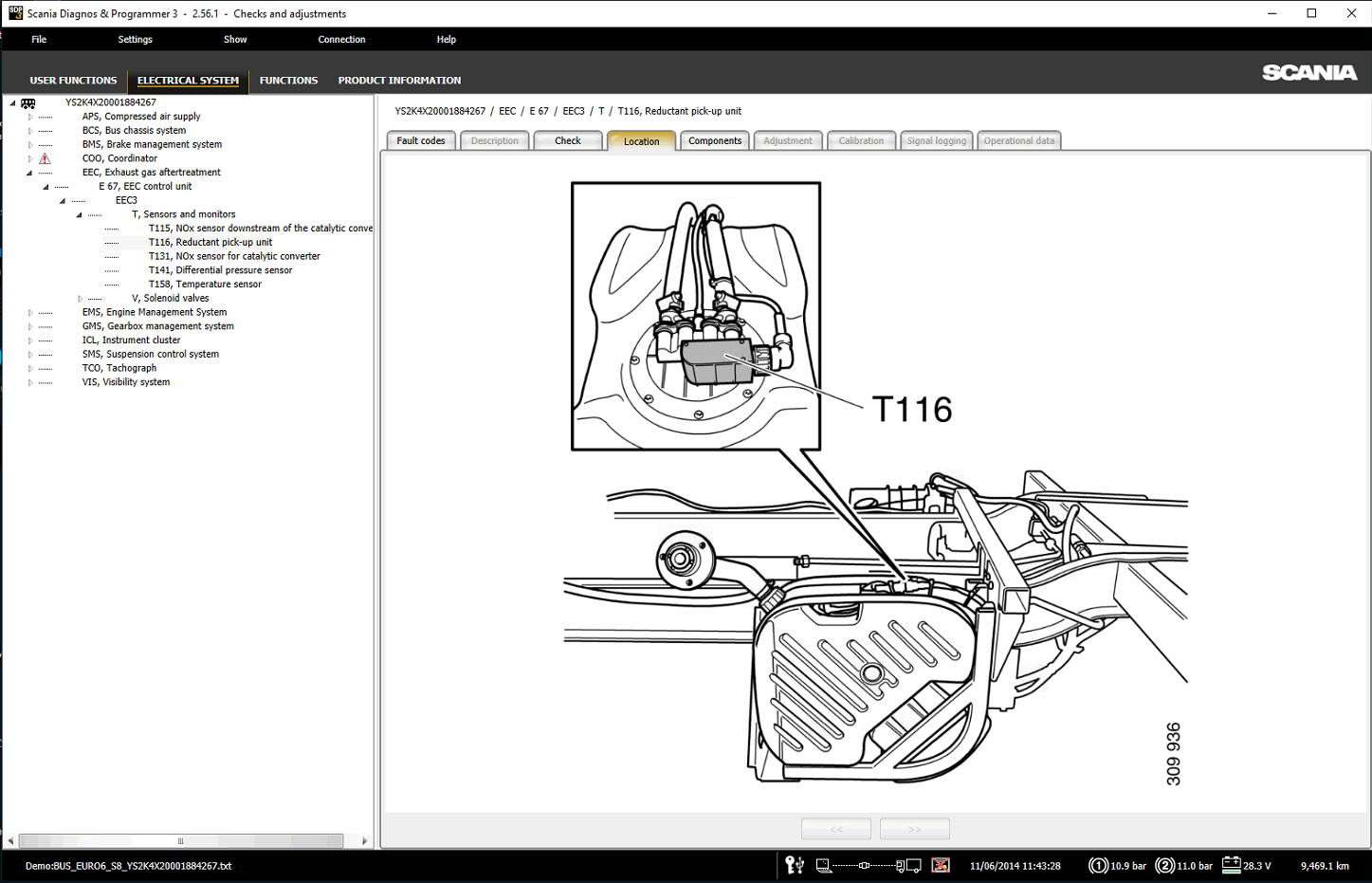Click the computer-to-vehicle connection icon in status bar
The image size is (1372, 883).
[x=869, y=865]
